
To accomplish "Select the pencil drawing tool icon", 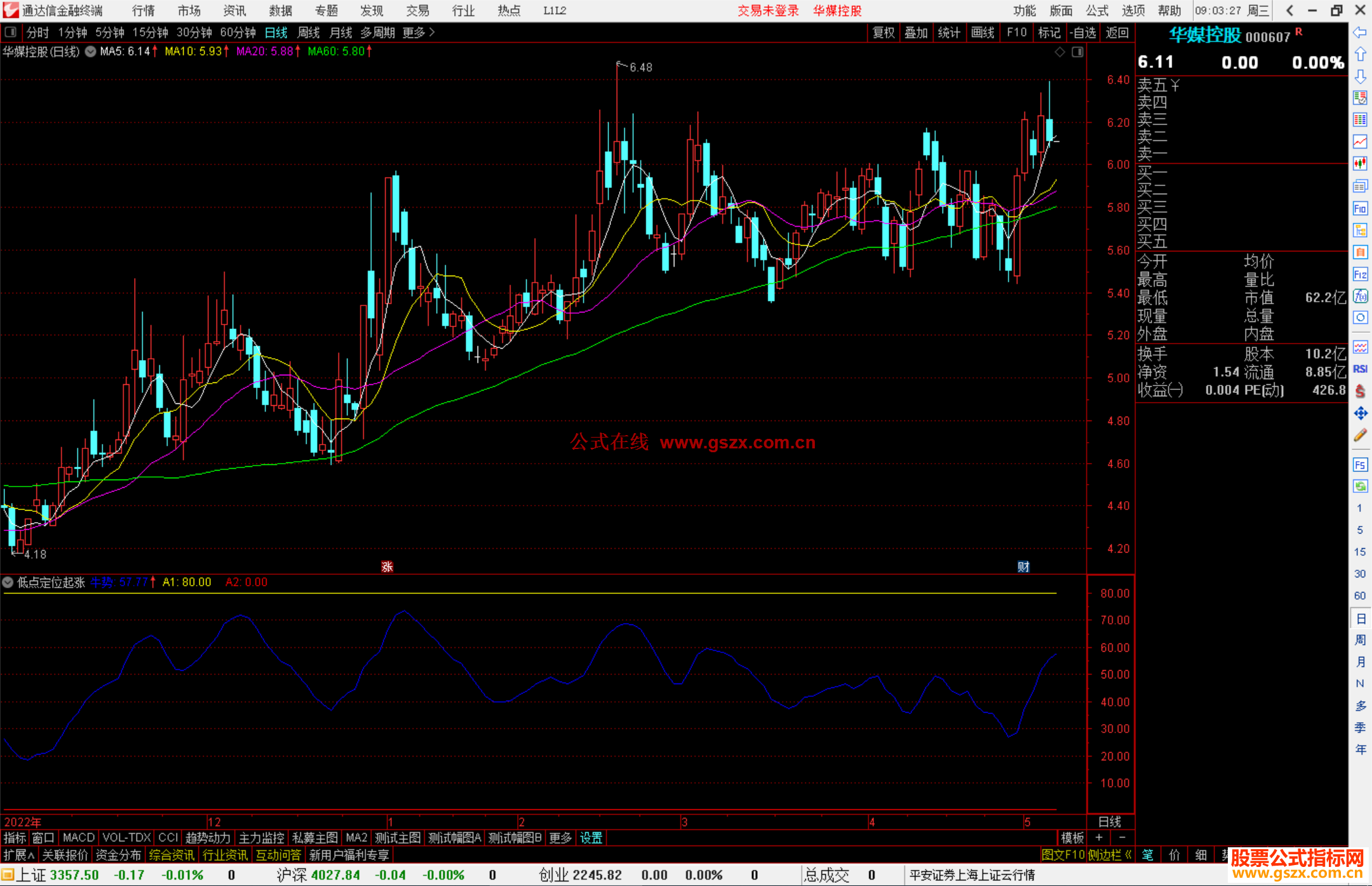I will [x=1360, y=436].
